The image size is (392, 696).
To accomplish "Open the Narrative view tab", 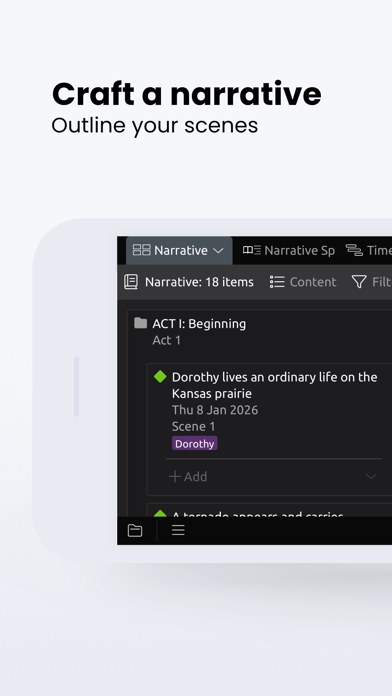I will tap(179, 250).
